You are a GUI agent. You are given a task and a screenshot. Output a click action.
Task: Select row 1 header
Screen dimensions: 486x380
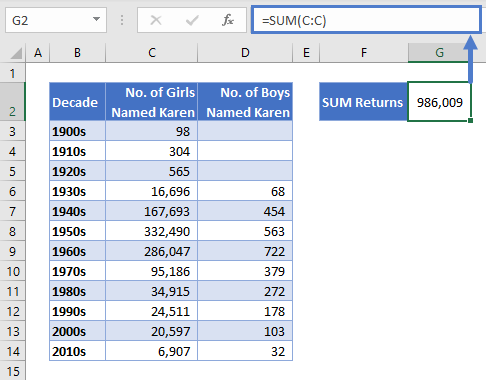coord(12,73)
